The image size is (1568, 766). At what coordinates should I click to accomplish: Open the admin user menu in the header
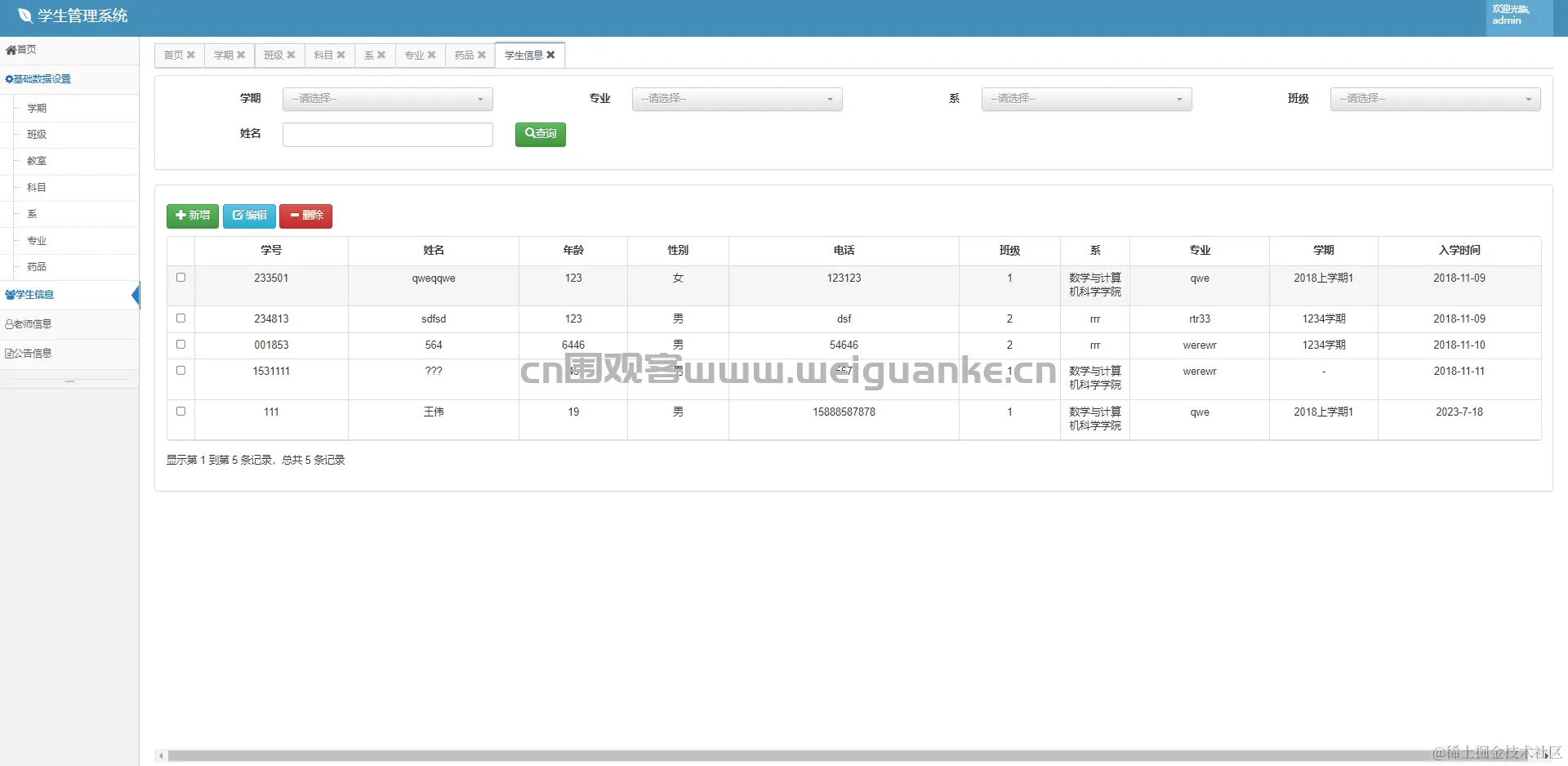pyautogui.click(x=1519, y=18)
